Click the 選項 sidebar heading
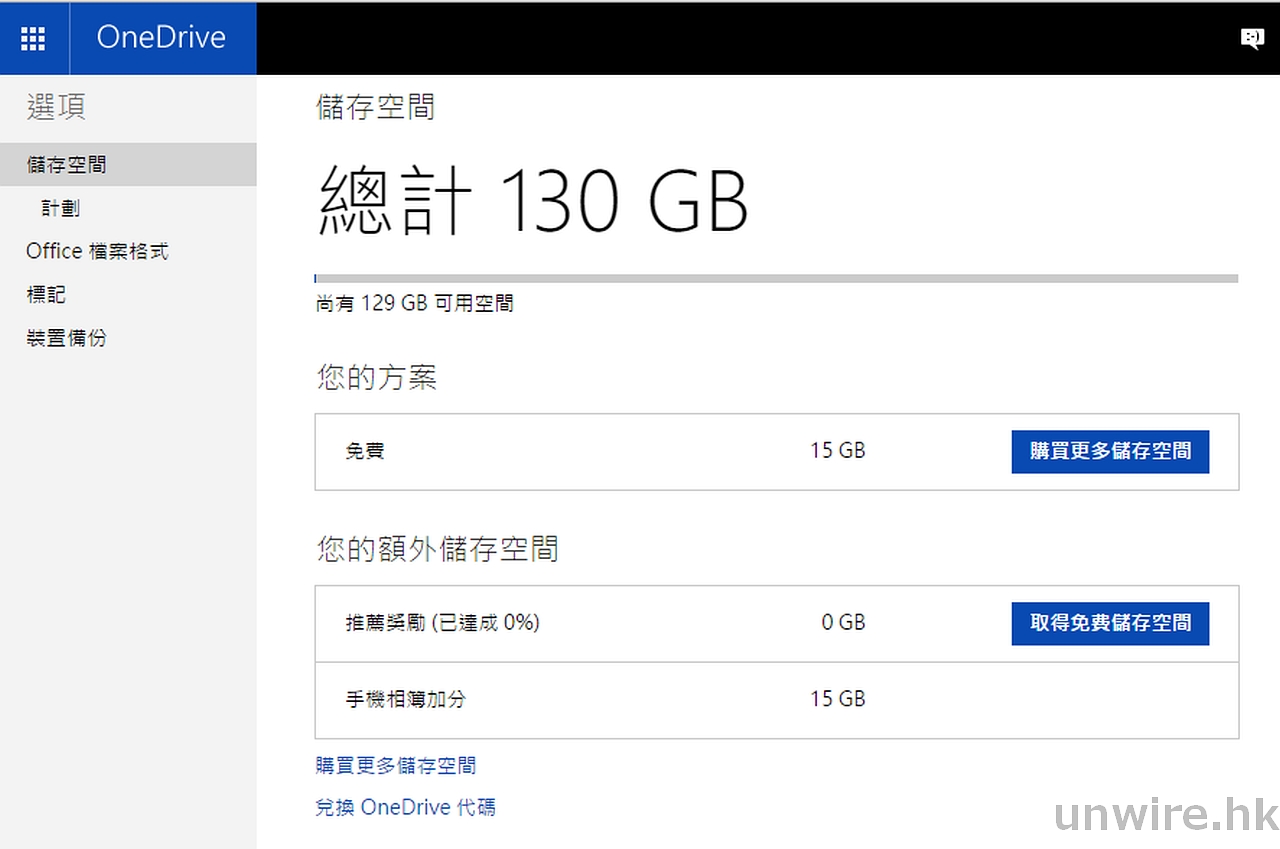Screen dimensions: 1280x849 click(x=56, y=107)
